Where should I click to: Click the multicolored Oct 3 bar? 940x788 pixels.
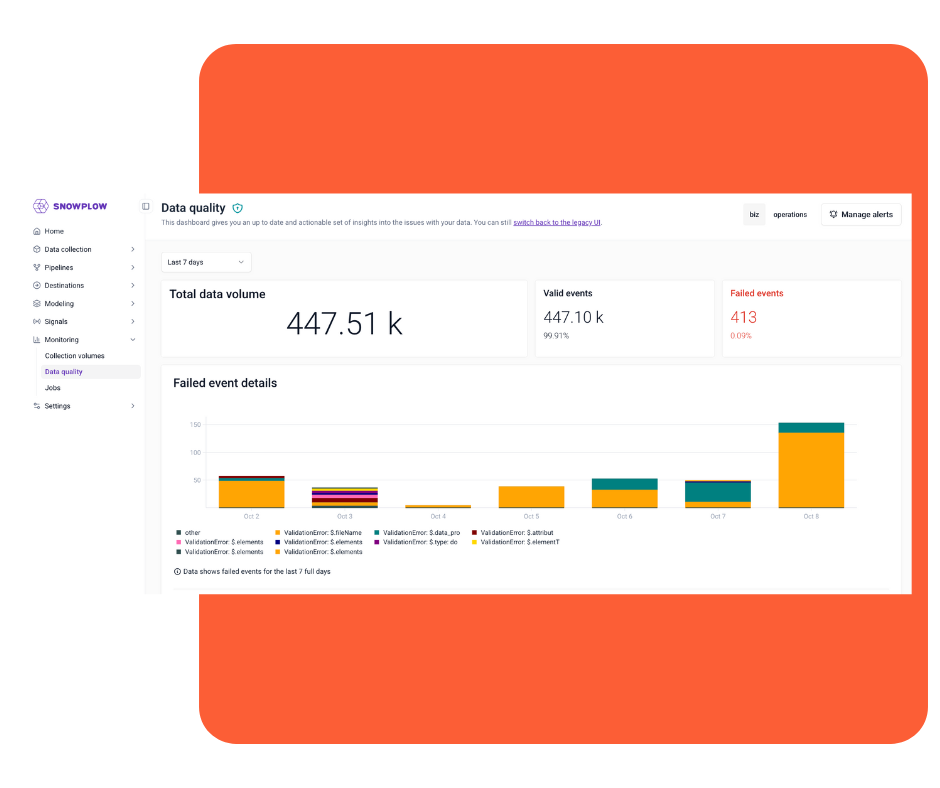pyautogui.click(x=345, y=497)
